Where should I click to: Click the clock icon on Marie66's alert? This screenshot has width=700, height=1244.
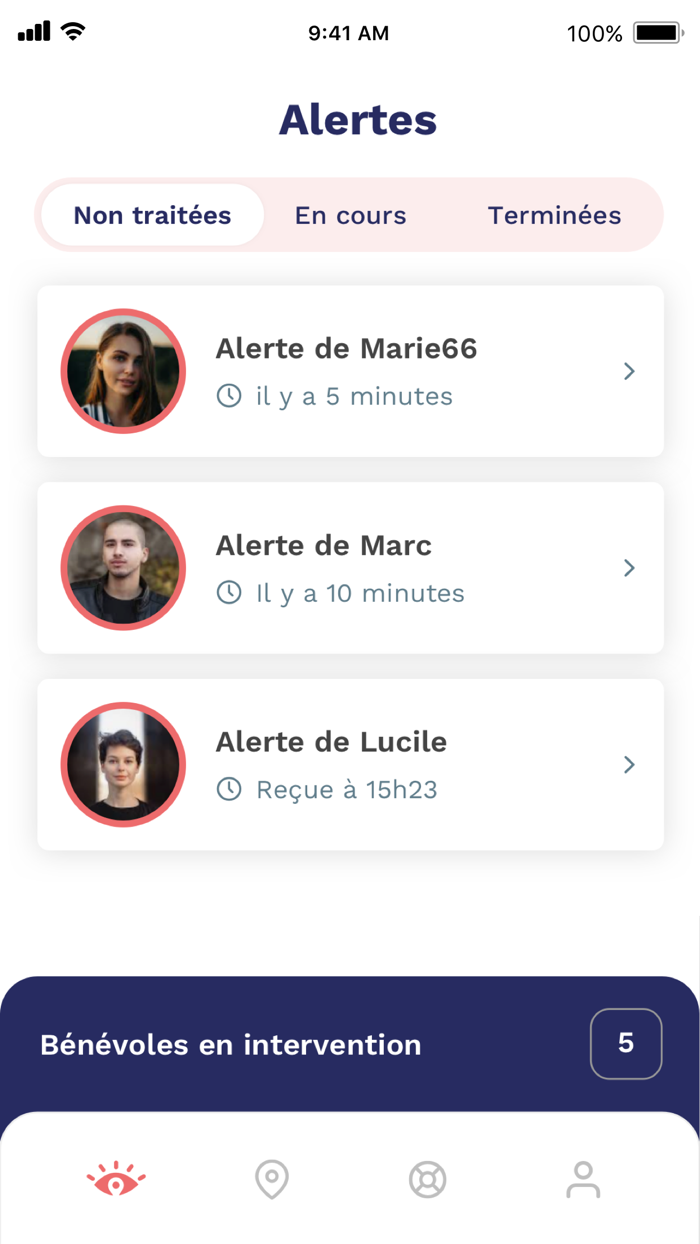click(228, 396)
